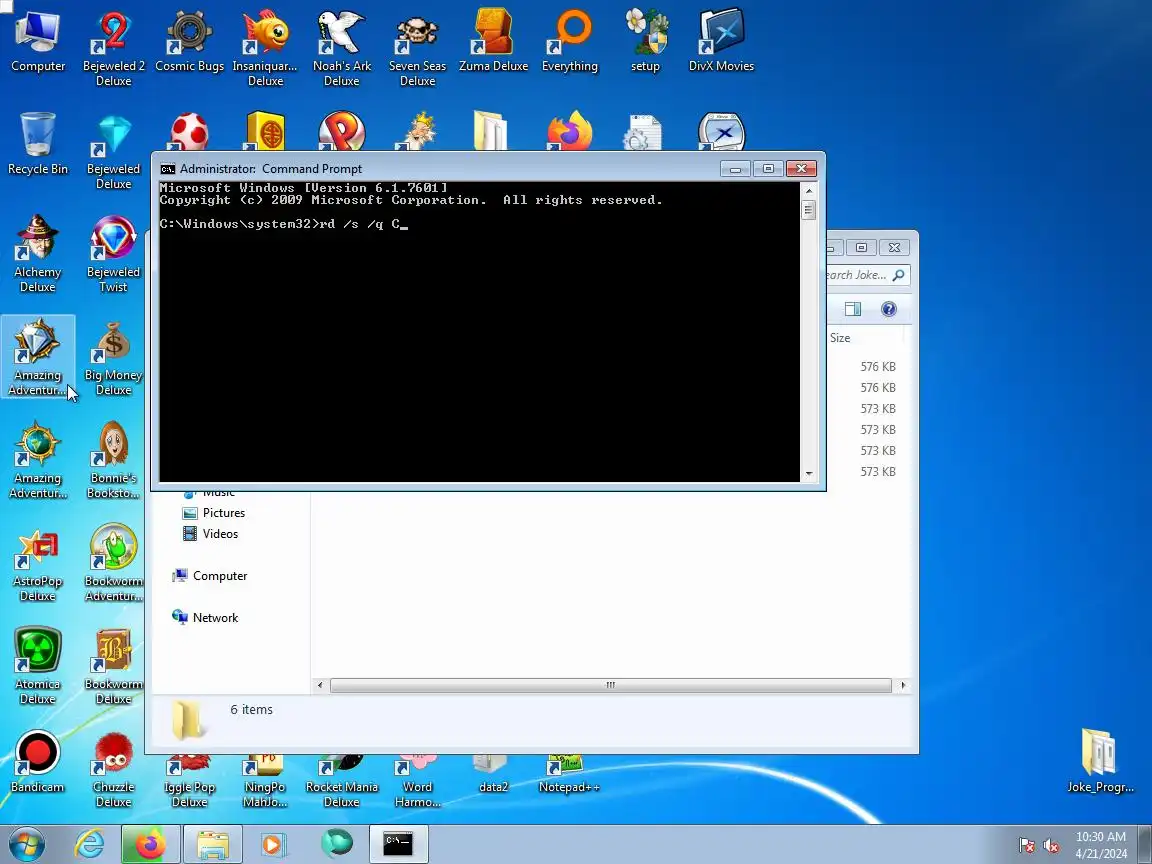Select the DivX Movies shortcut
The image size is (1152, 864).
click(x=721, y=40)
